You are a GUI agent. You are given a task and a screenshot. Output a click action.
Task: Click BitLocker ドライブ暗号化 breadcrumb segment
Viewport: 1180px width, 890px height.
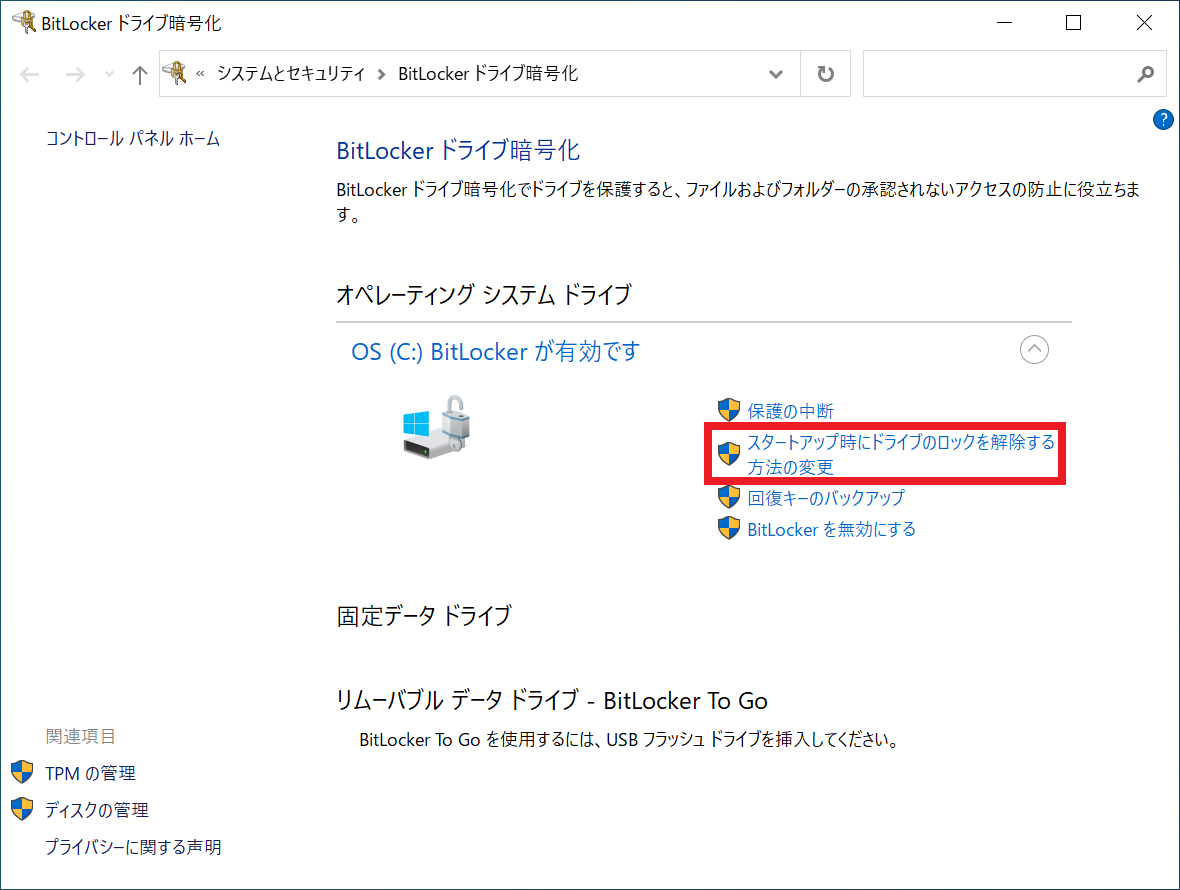[x=488, y=74]
